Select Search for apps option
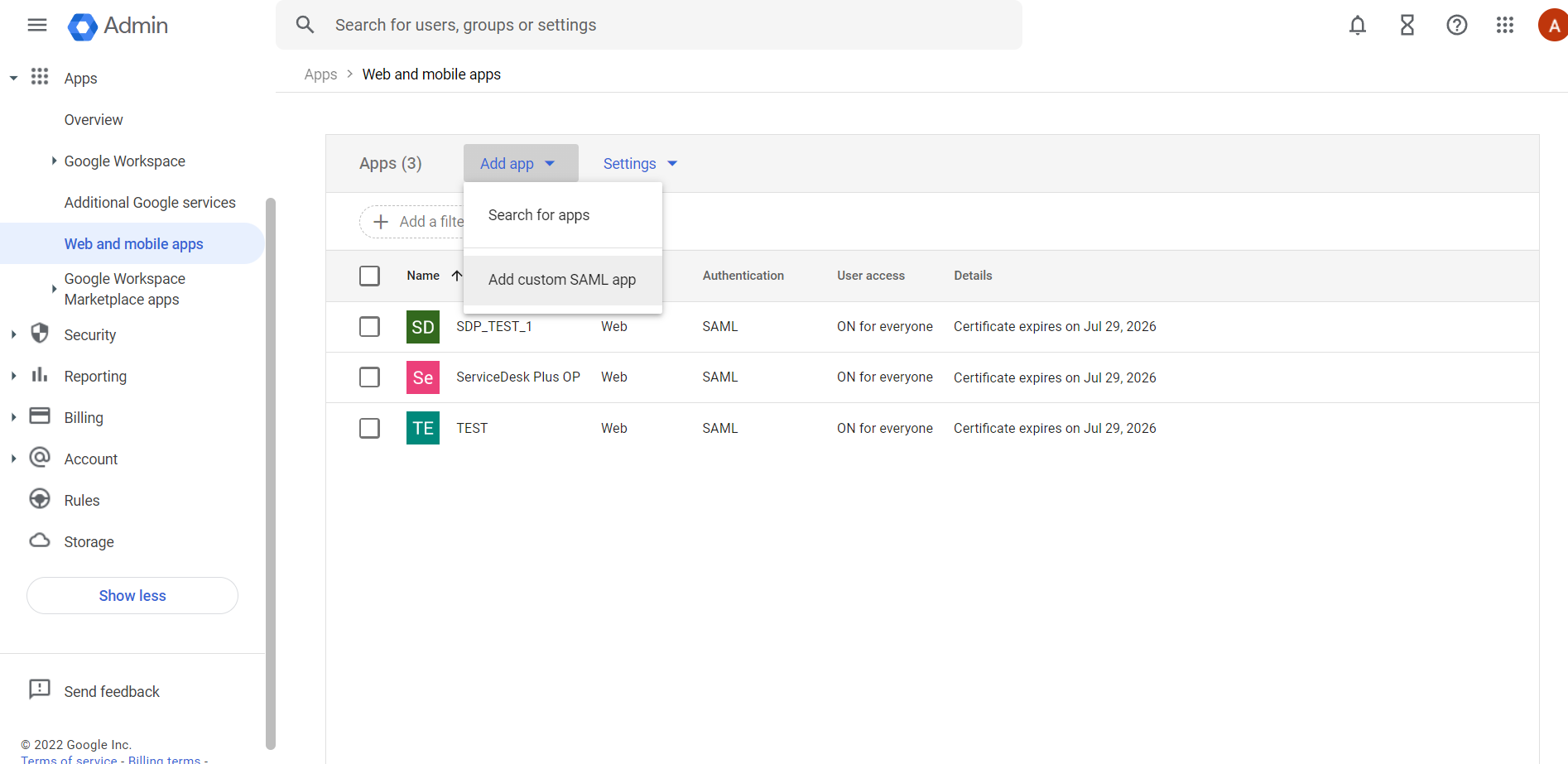 pyautogui.click(x=563, y=215)
